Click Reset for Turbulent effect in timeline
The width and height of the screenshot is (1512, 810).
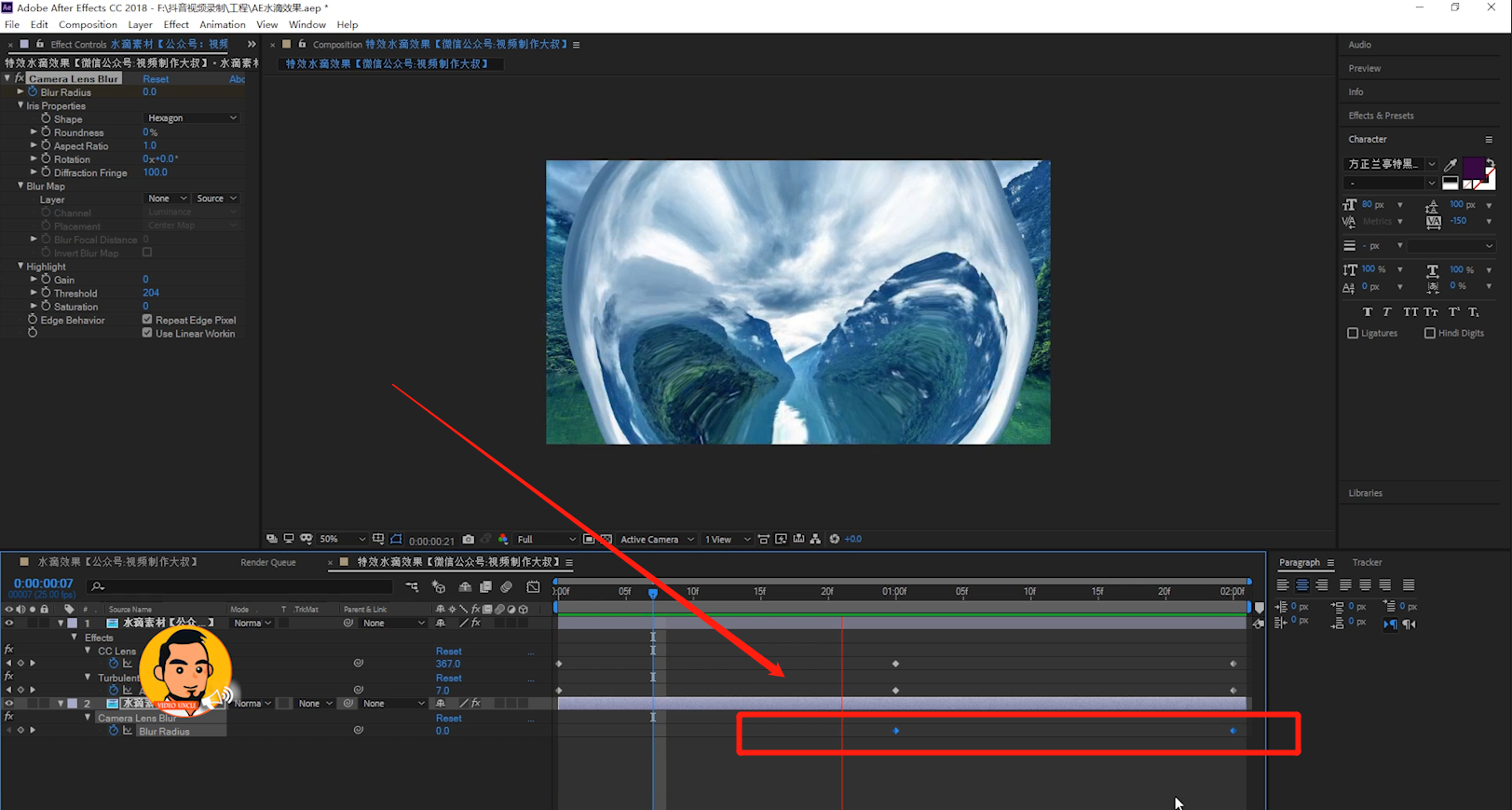coord(448,678)
